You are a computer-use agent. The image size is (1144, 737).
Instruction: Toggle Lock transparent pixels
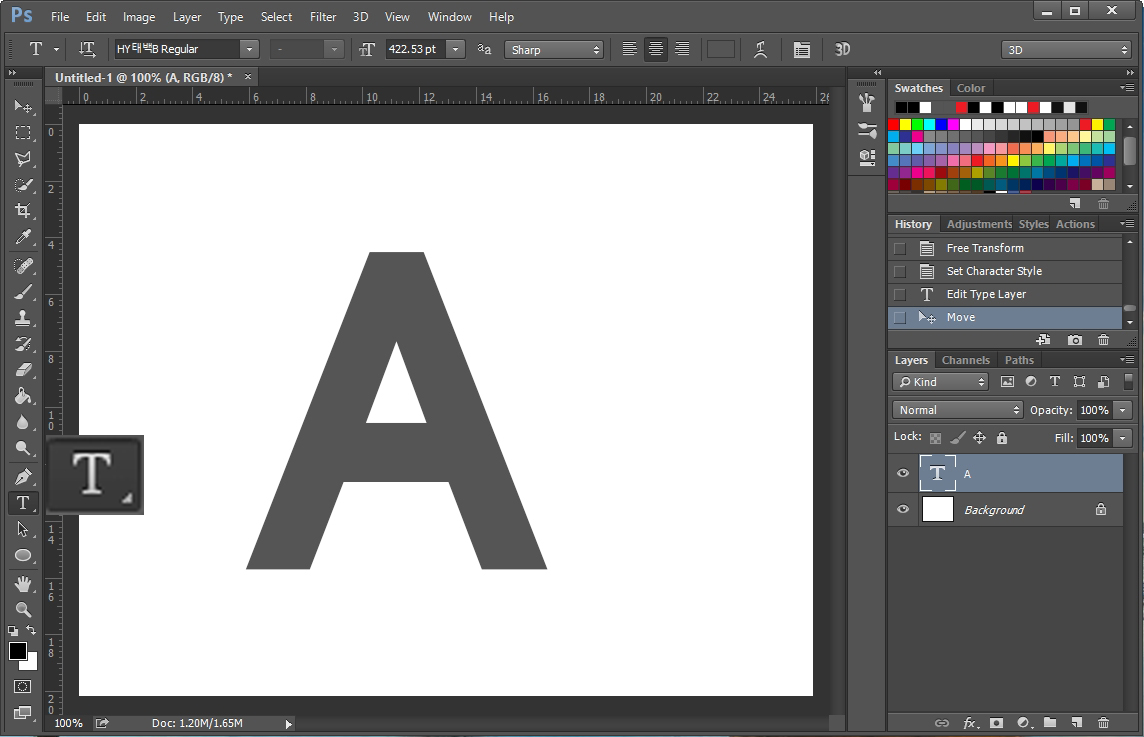(935, 438)
